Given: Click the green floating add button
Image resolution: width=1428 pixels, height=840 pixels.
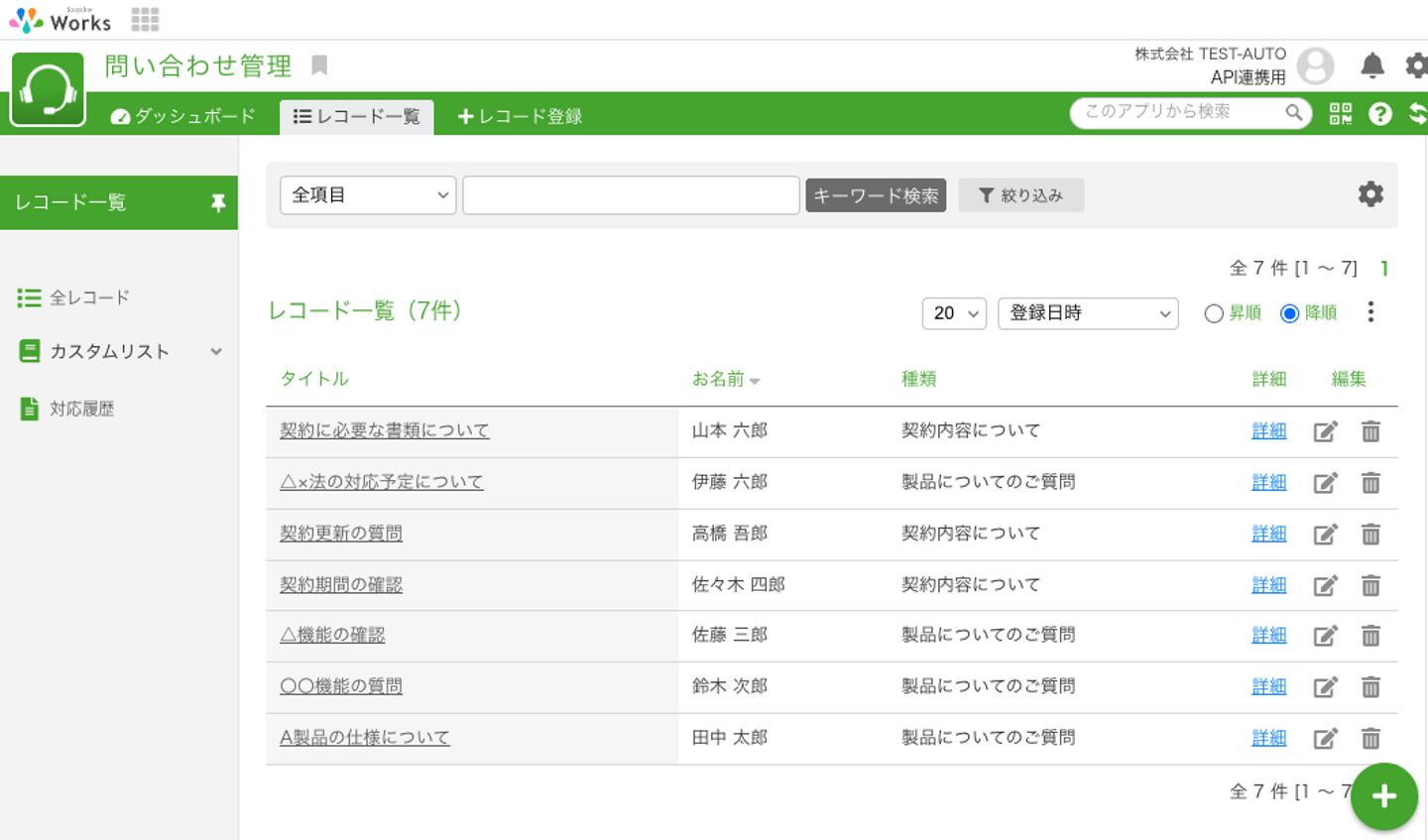Looking at the screenshot, I should click(1383, 795).
